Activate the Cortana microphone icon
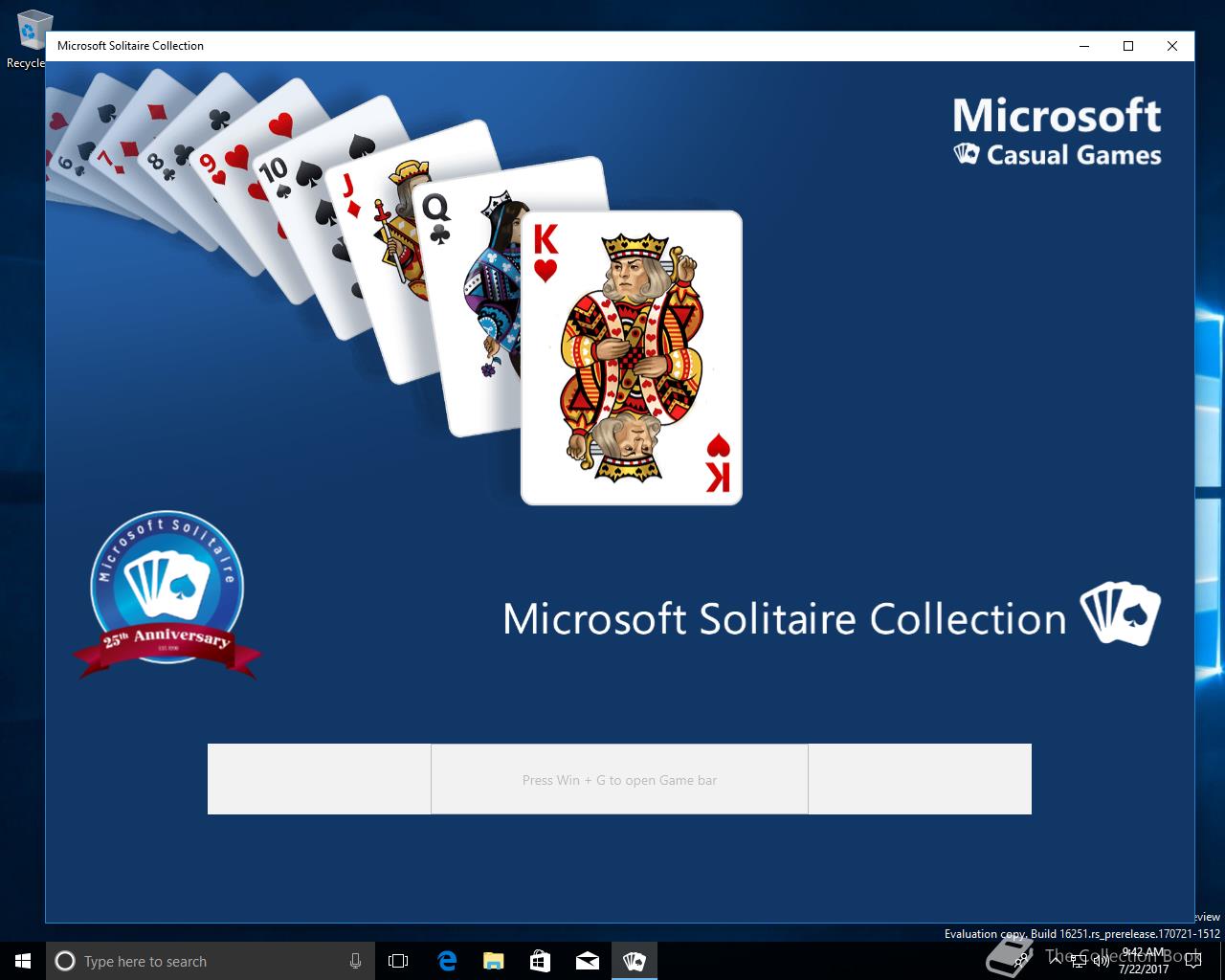 click(355, 961)
